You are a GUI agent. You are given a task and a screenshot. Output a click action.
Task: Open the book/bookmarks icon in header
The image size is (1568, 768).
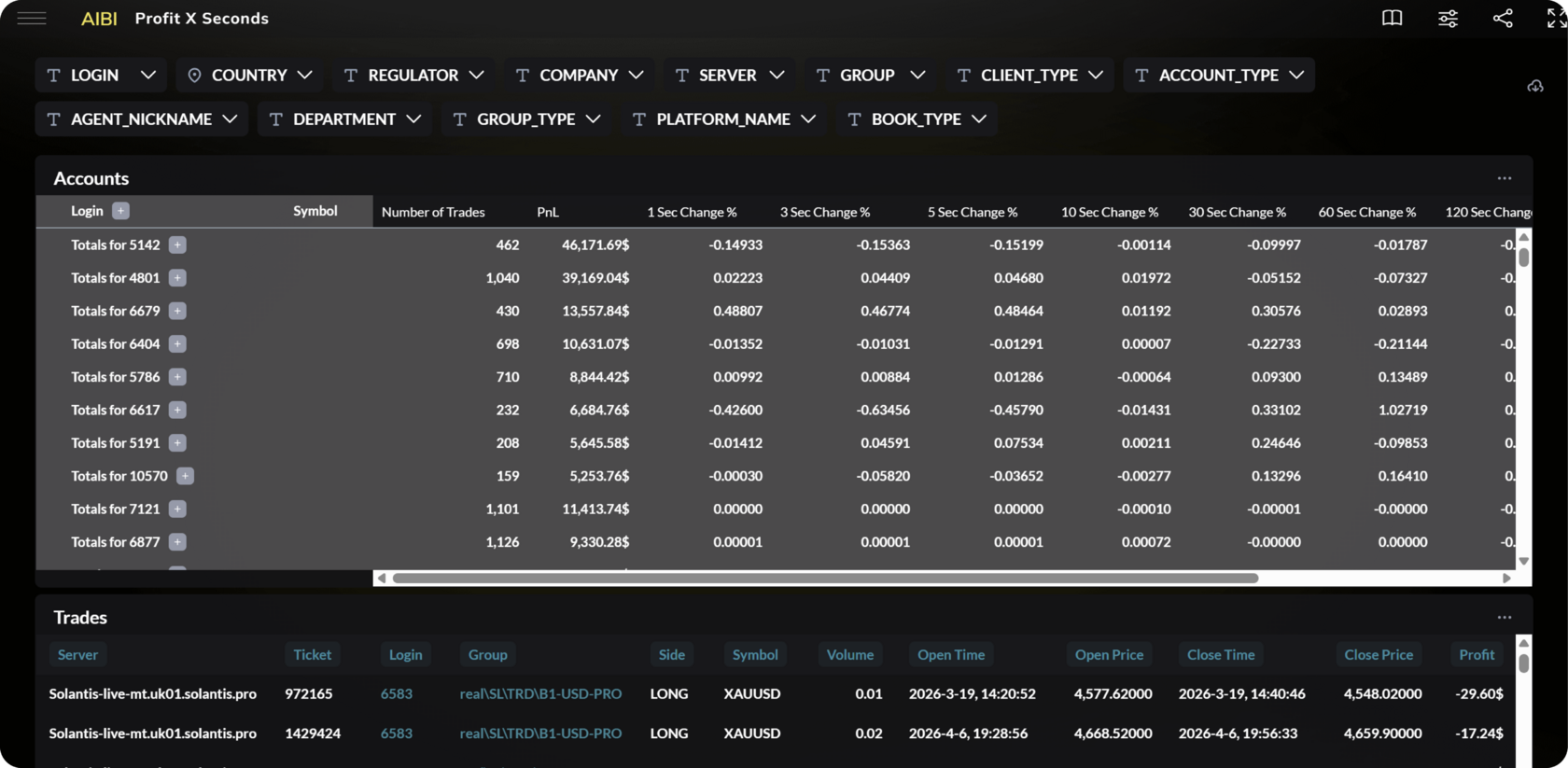point(1392,19)
